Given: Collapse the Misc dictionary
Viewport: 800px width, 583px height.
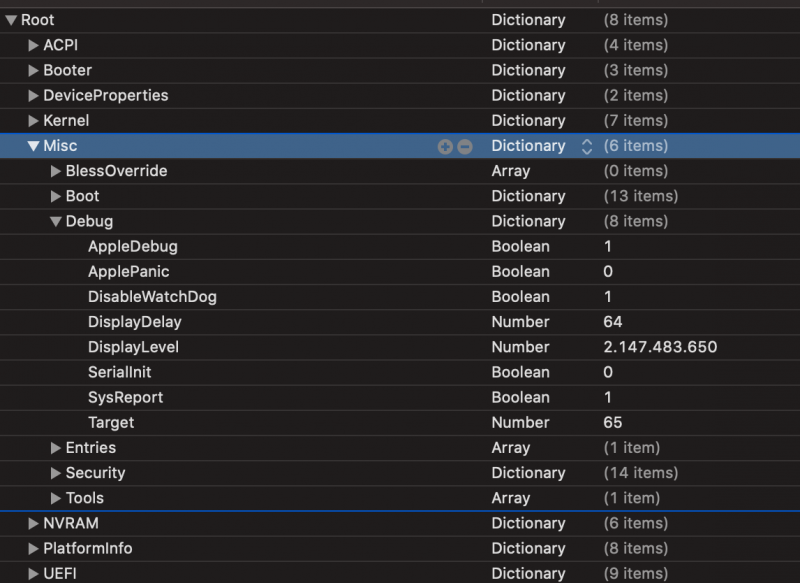Looking at the screenshot, I should (x=34, y=146).
